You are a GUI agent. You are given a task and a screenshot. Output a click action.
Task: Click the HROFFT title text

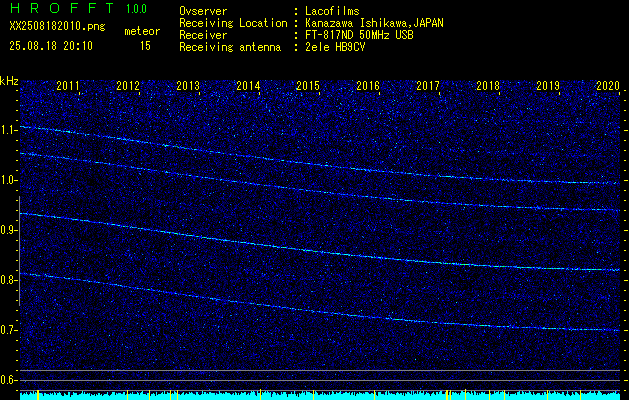coord(62,8)
